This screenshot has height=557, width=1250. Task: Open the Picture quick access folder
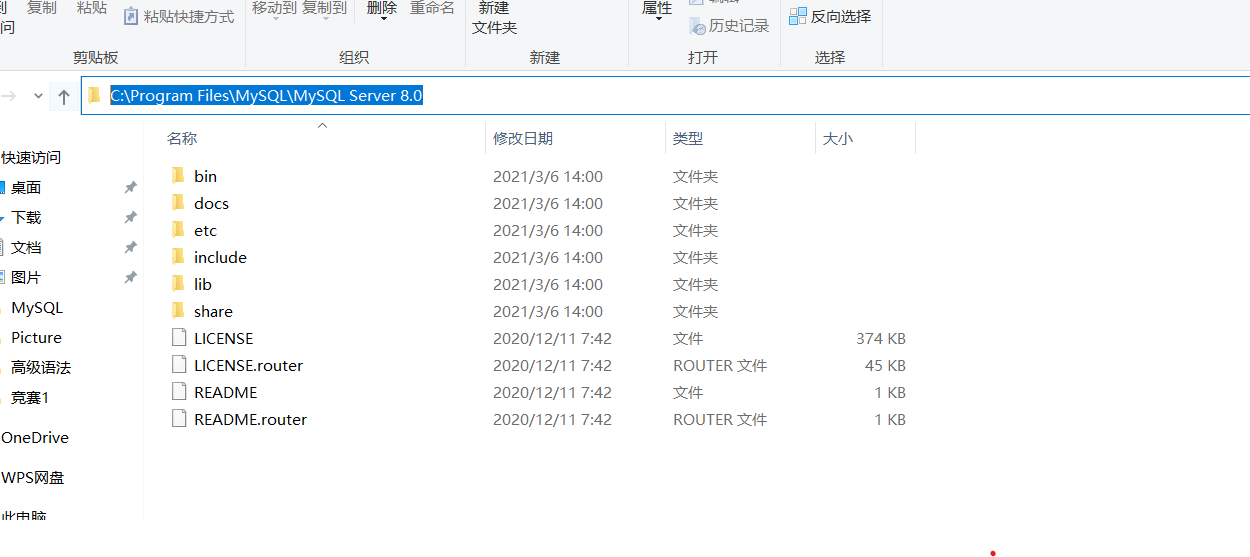[36, 338]
